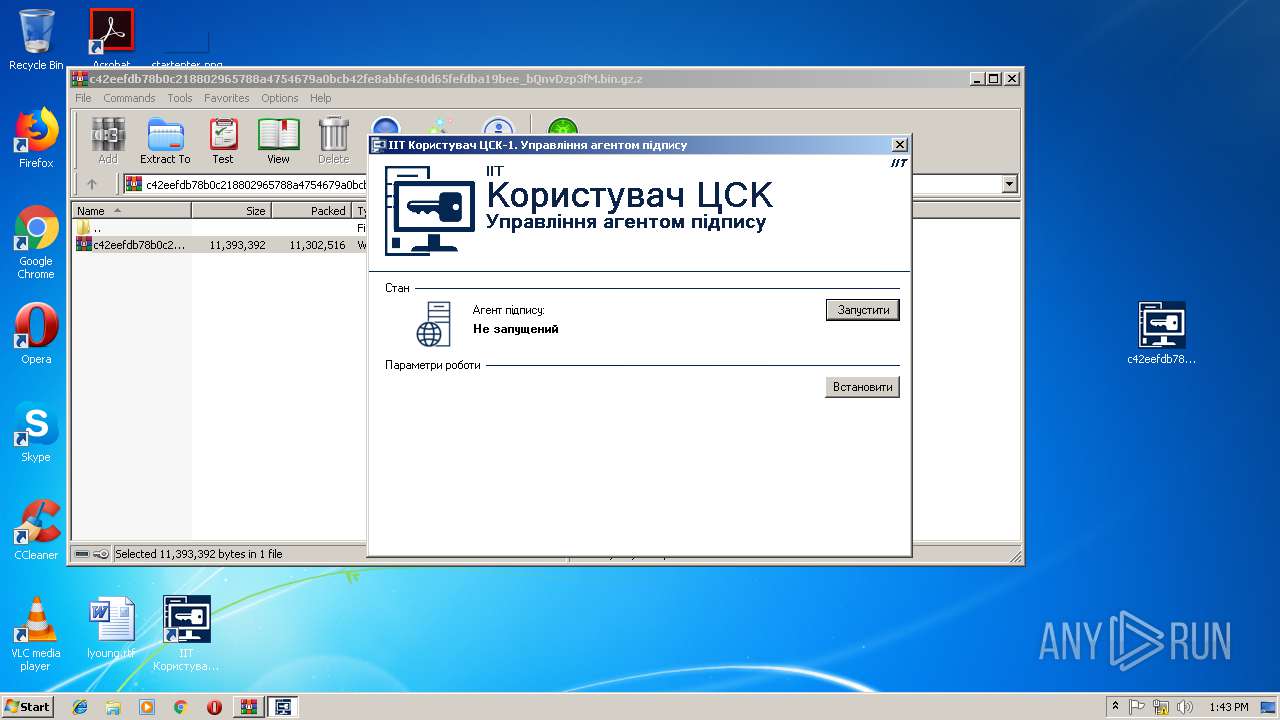Open the Opera desktop shortcut

point(36,333)
